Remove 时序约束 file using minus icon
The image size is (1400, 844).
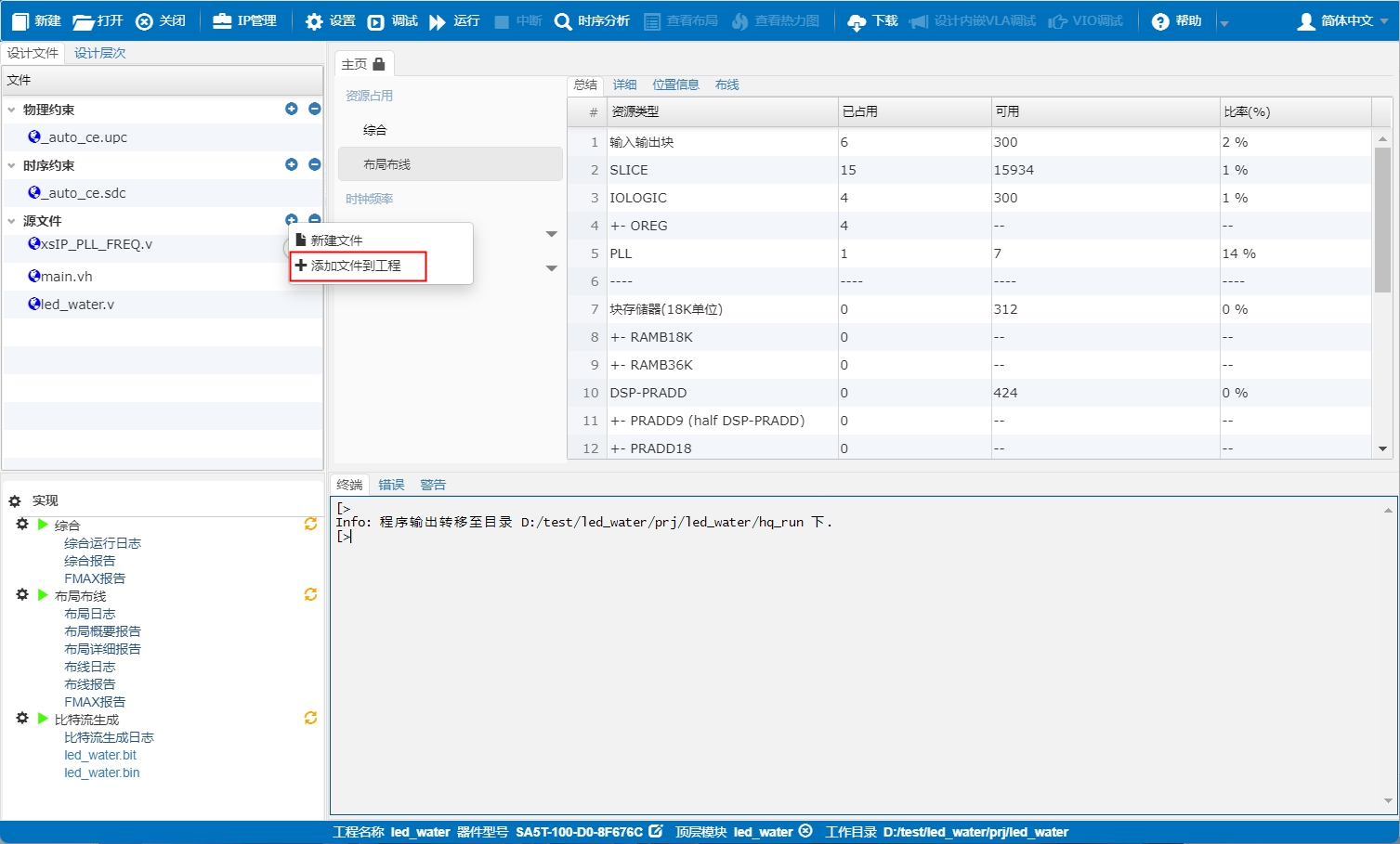click(314, 164)
